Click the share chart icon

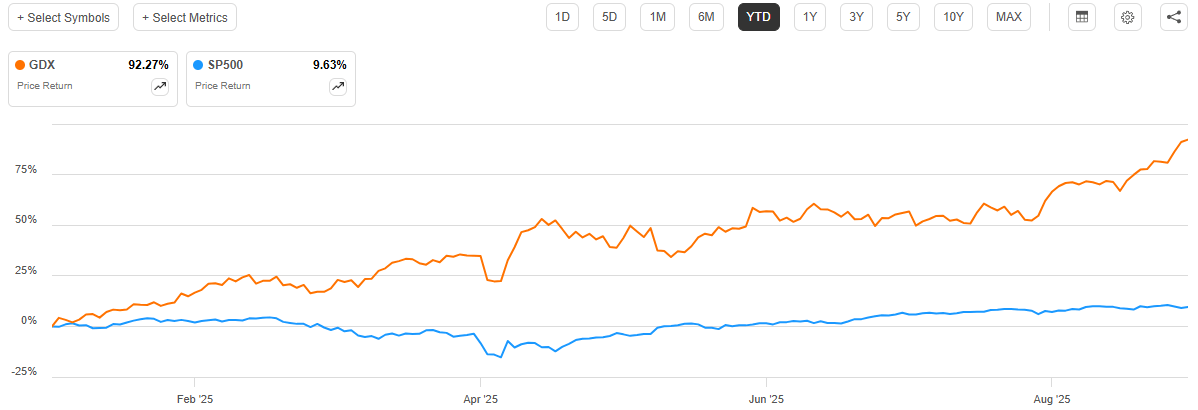point(1174,17)
